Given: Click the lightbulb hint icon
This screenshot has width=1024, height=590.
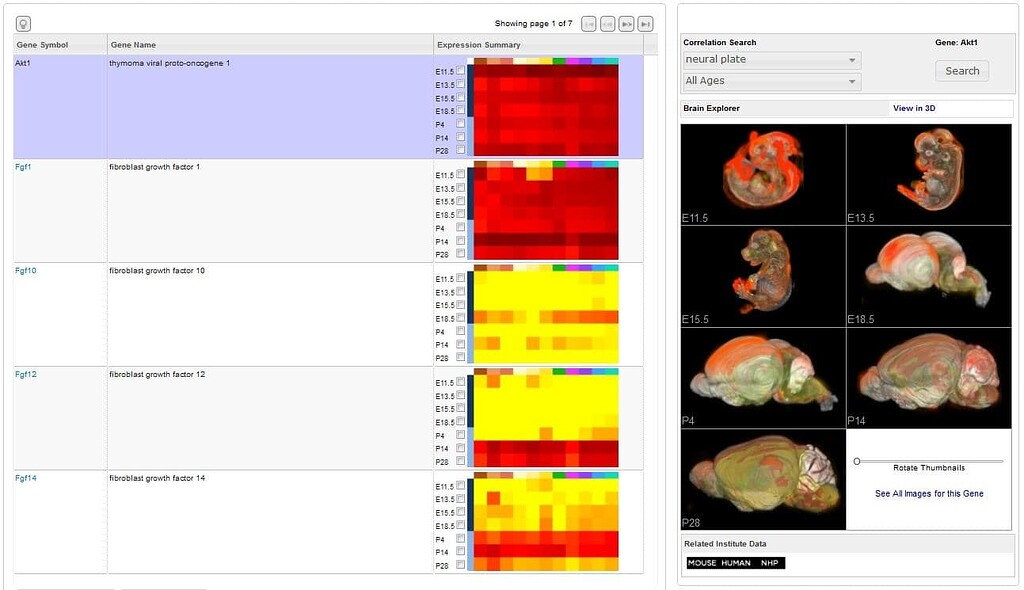Looking at the screenshot, I should tap(23, 24).
